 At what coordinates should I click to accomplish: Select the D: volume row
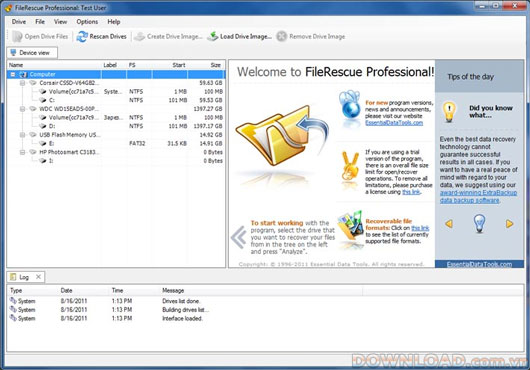116,126
